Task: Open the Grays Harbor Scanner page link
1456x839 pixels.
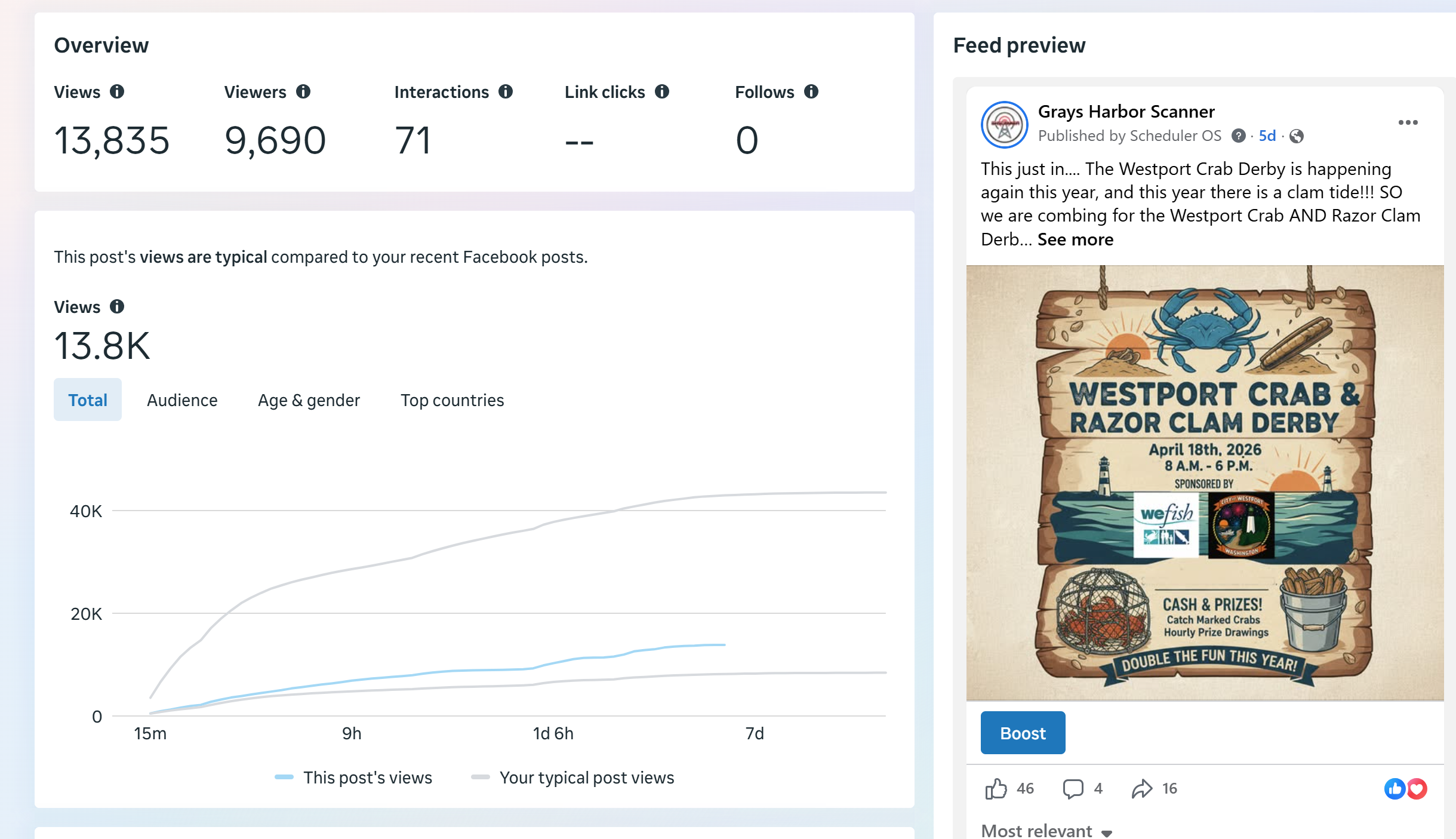Action: pyautogui.click(x=1126, y=112)
